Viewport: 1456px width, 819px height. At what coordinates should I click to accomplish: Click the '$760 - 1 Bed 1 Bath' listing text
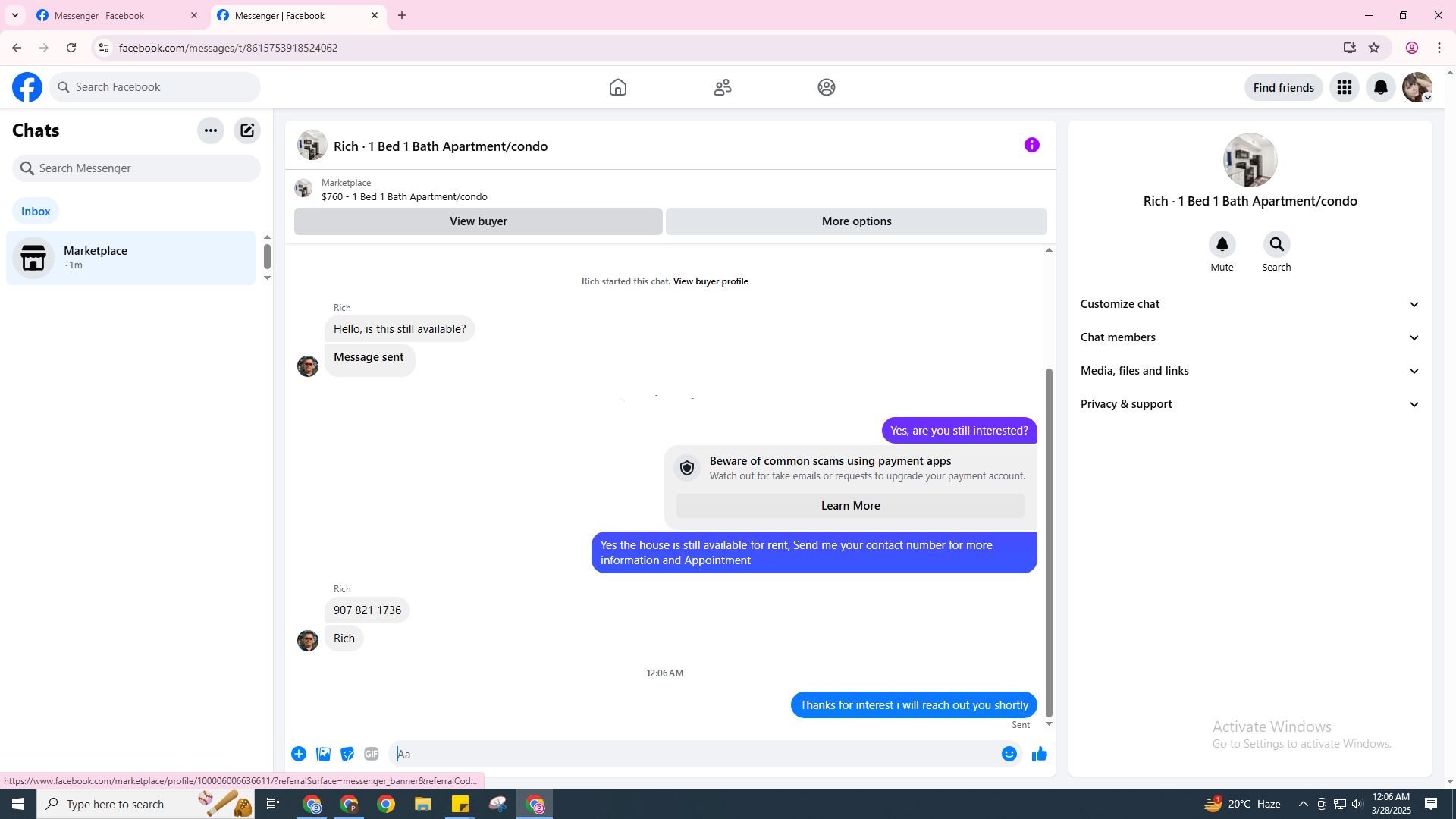[x=404, y=197]
